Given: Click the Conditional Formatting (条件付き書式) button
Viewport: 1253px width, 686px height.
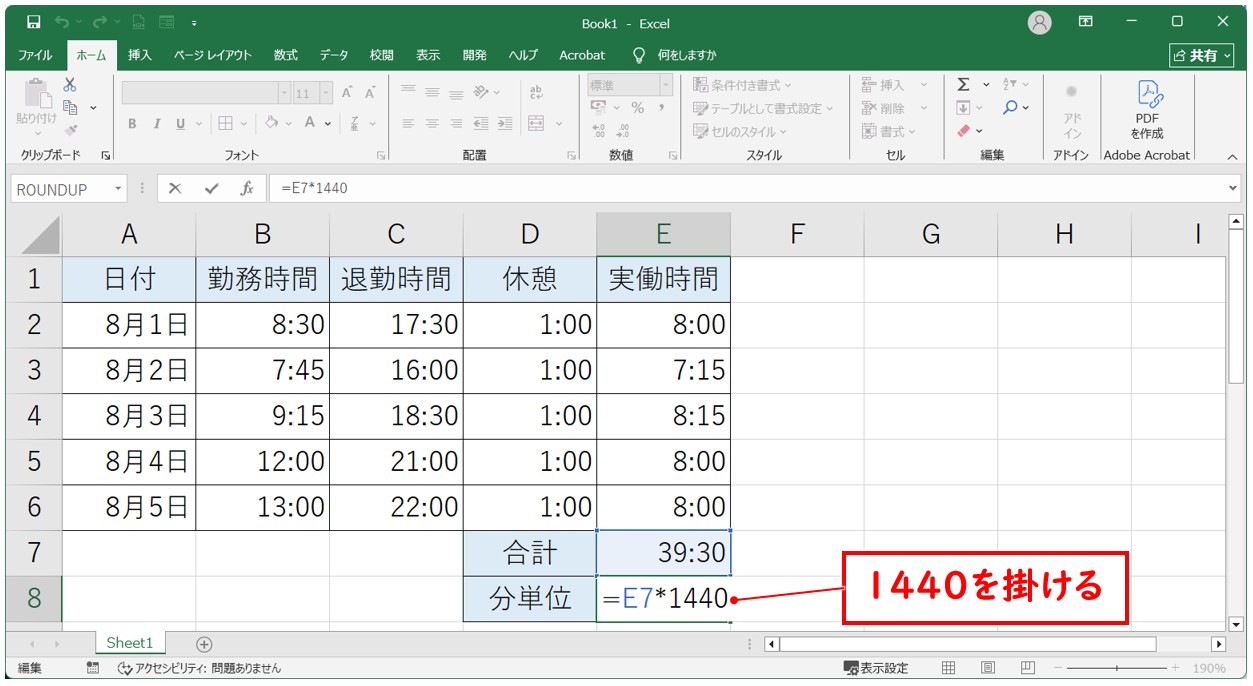Looking at the screenshot, I should coord(743,85).
